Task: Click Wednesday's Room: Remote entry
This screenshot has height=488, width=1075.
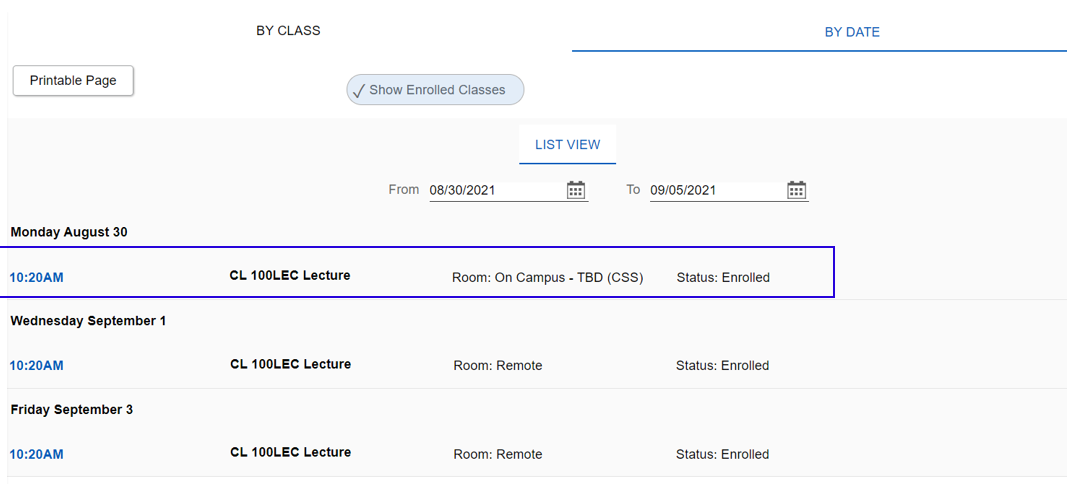Action: coord(498,366)
